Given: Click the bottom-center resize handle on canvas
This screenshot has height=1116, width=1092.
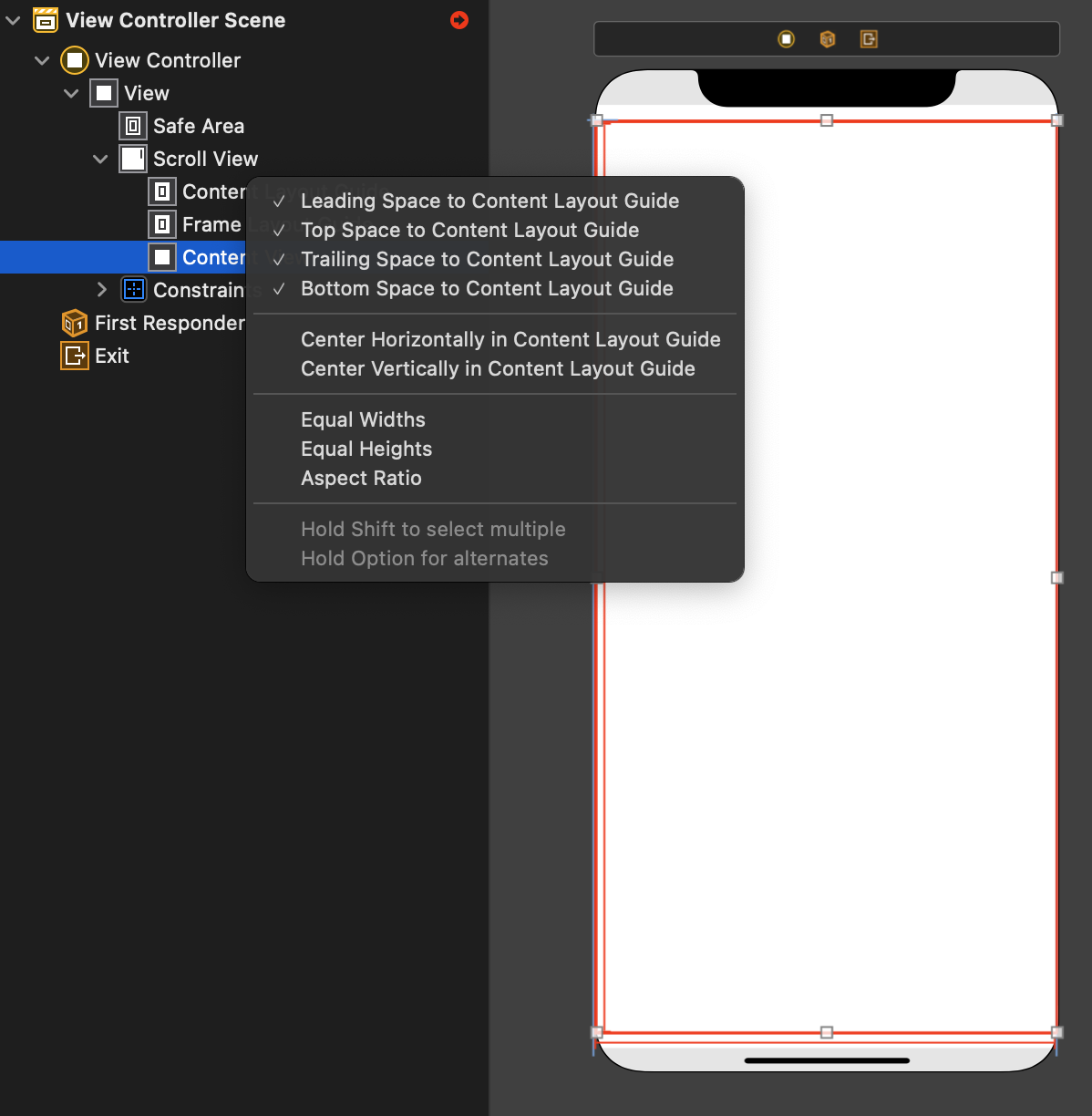Looking at the screenshot, I should (x=827, y=1032).
